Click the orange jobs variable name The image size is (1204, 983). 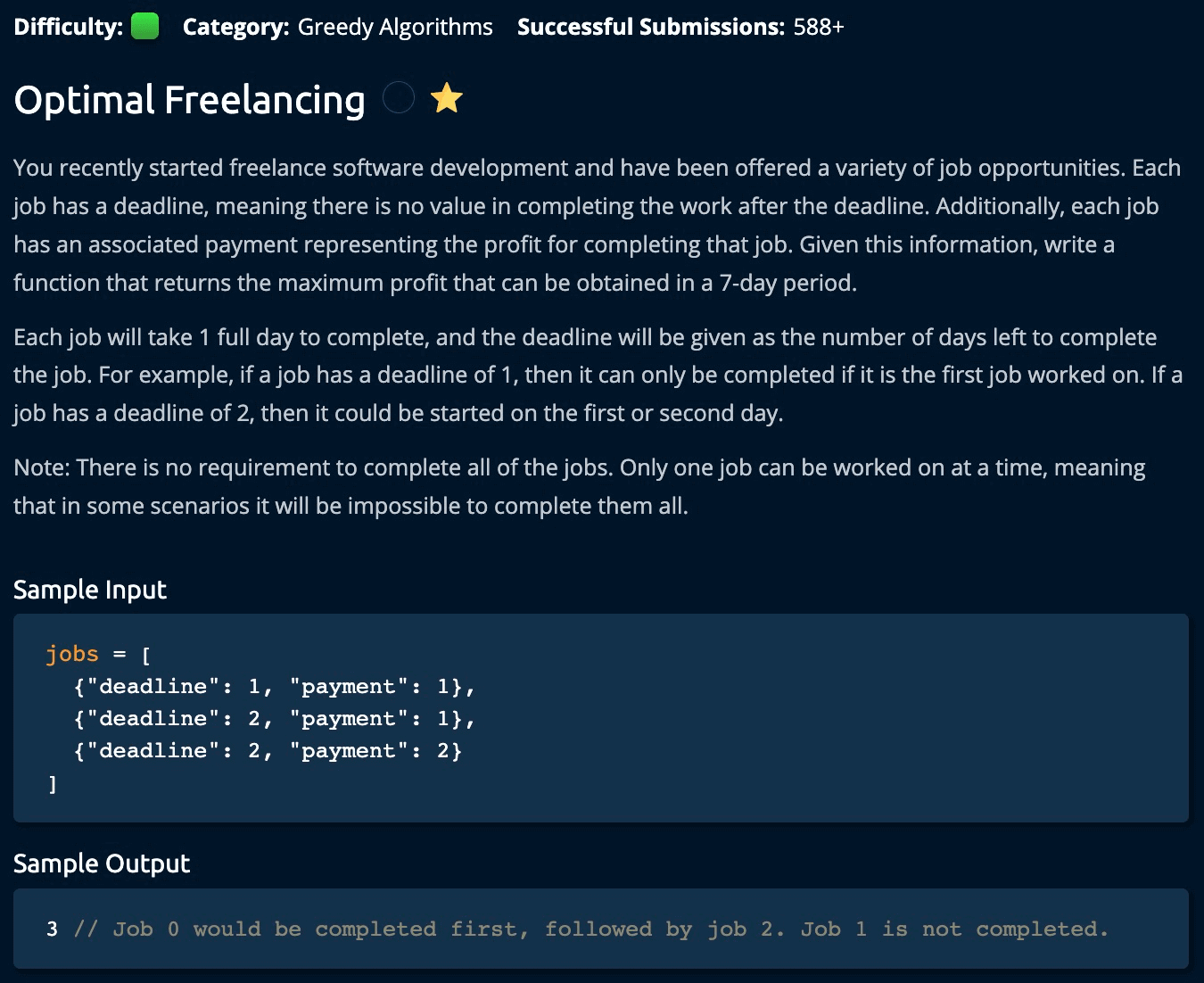pos(72,654)
